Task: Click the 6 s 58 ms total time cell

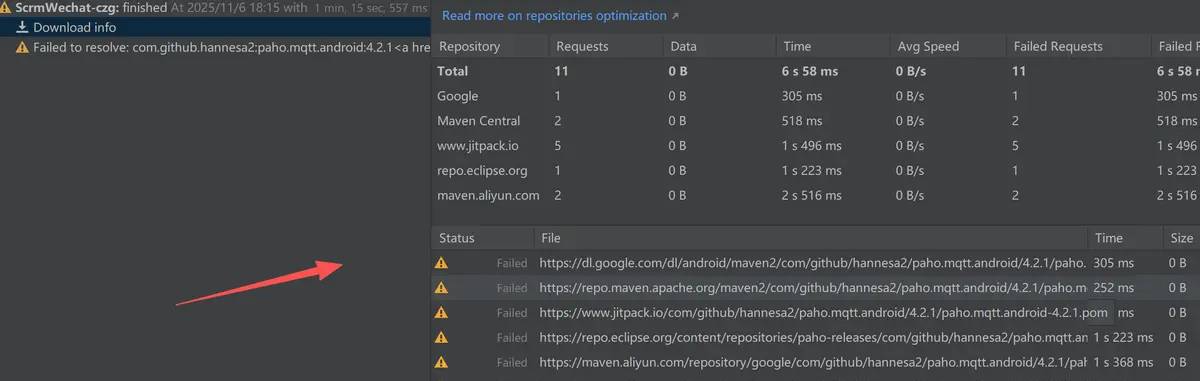Action: (811, 72)
